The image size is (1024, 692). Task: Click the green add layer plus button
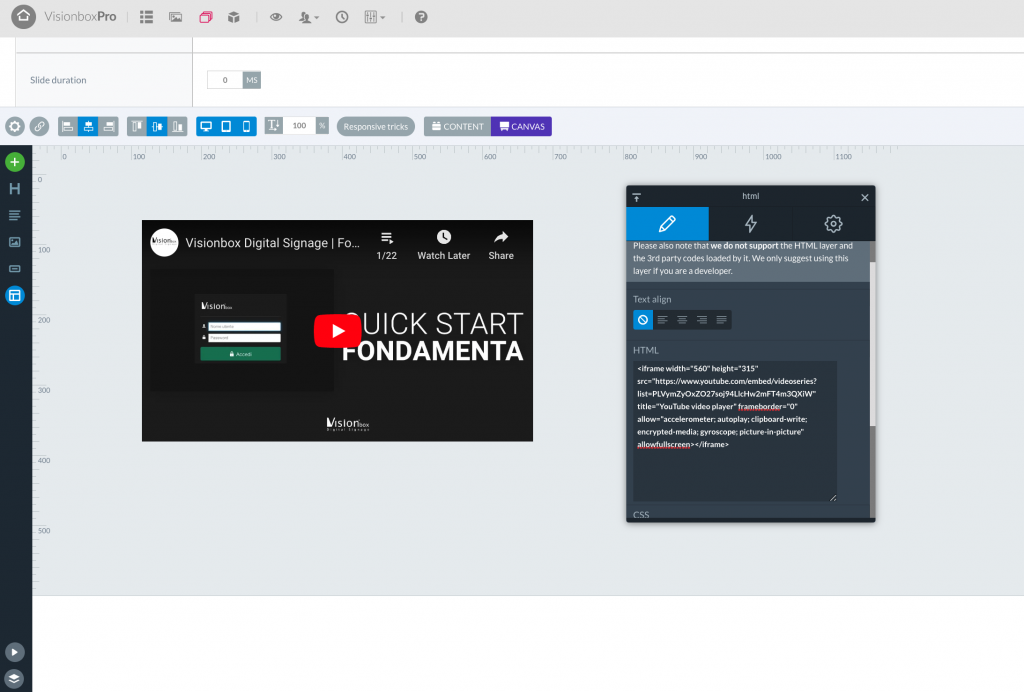pos(15,162)
